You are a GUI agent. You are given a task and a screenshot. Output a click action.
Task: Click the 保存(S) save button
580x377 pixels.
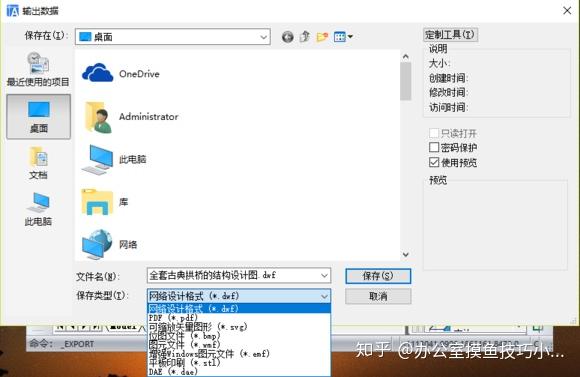tap(378, 276)
